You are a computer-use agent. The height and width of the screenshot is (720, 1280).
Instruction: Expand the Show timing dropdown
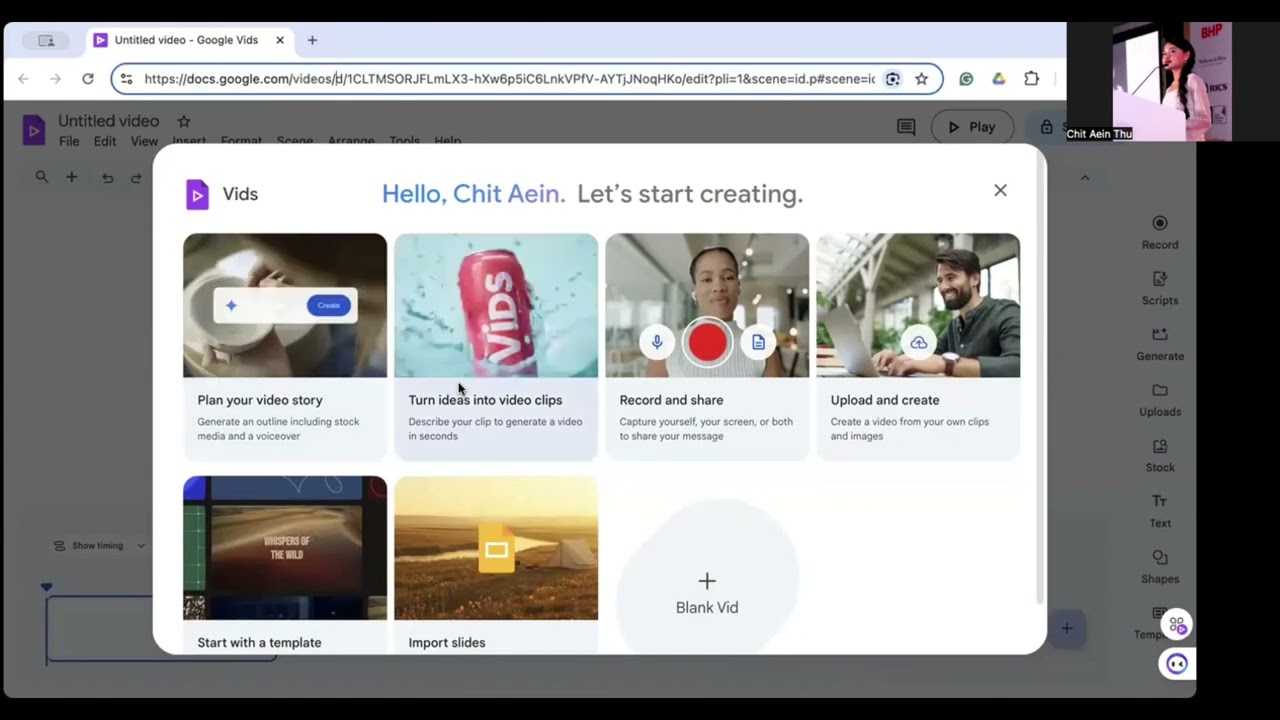point(99,546)
